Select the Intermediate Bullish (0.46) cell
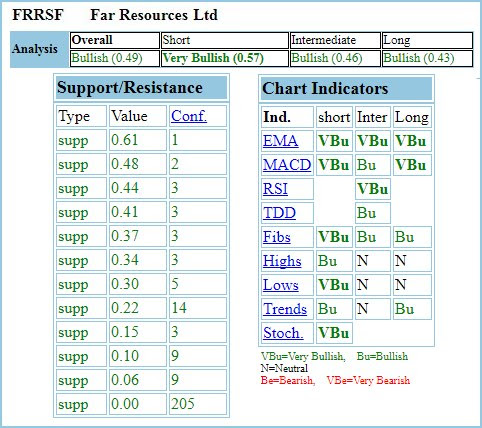The width and height of the screenshot is (482, 428). pyautogui.click(x=335, y=58)
